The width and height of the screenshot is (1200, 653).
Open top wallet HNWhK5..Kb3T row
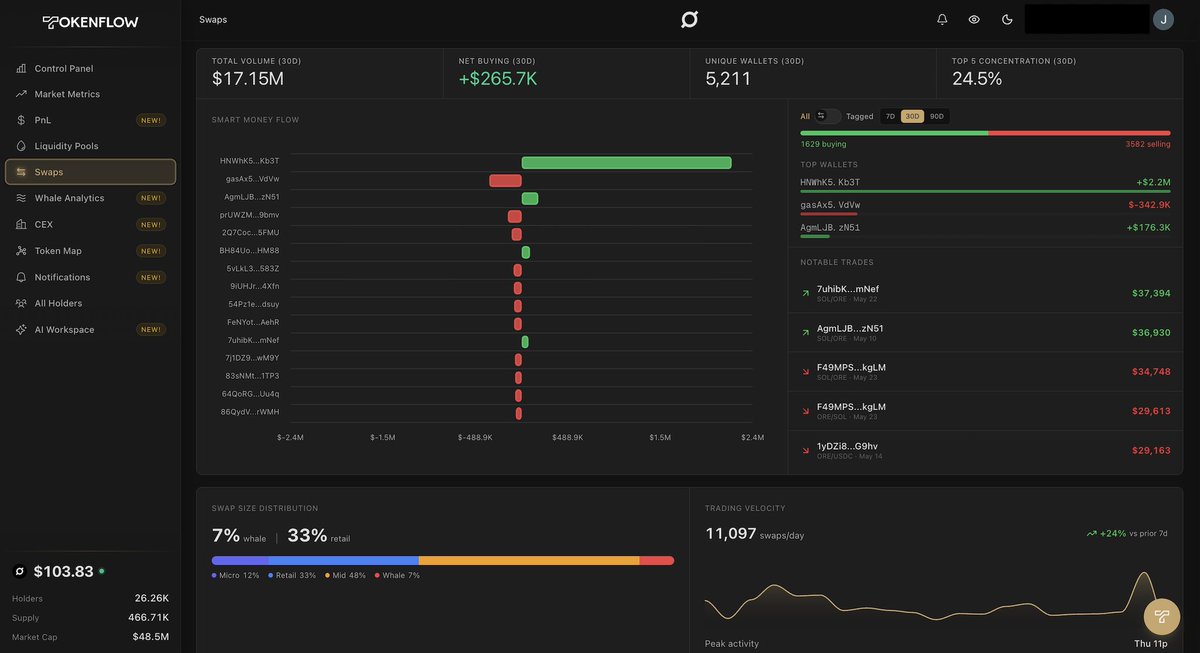tap(985, 184)
